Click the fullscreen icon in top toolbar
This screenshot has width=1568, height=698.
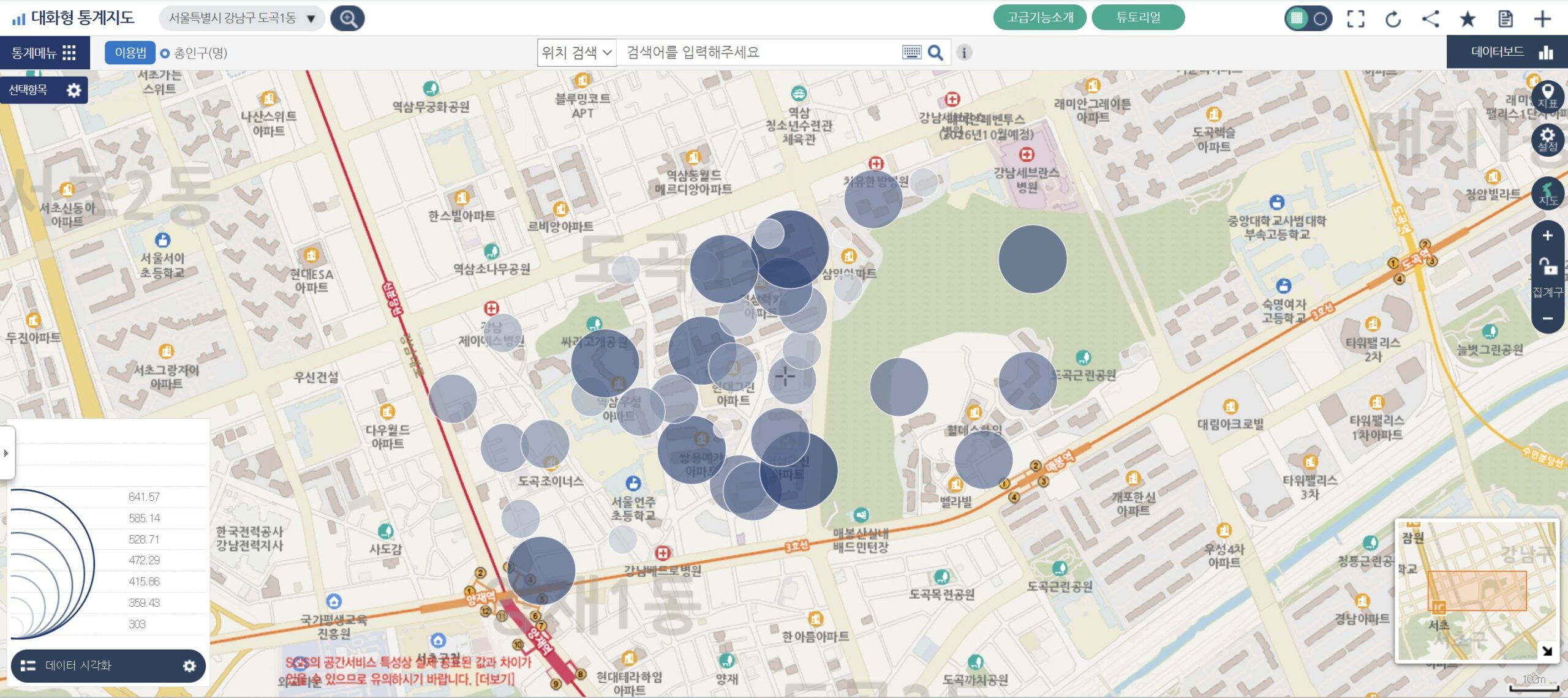click(x=1355, y=19)
